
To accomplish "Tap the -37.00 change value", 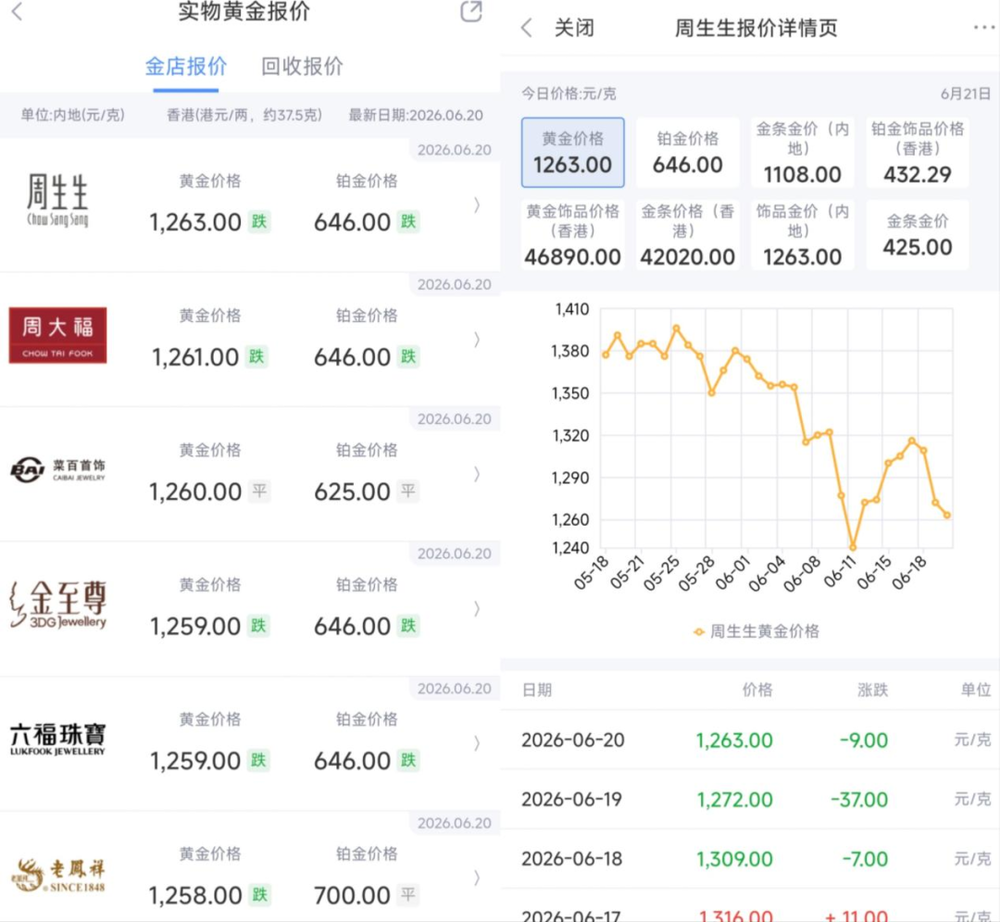I will click(x=859, y=800).
